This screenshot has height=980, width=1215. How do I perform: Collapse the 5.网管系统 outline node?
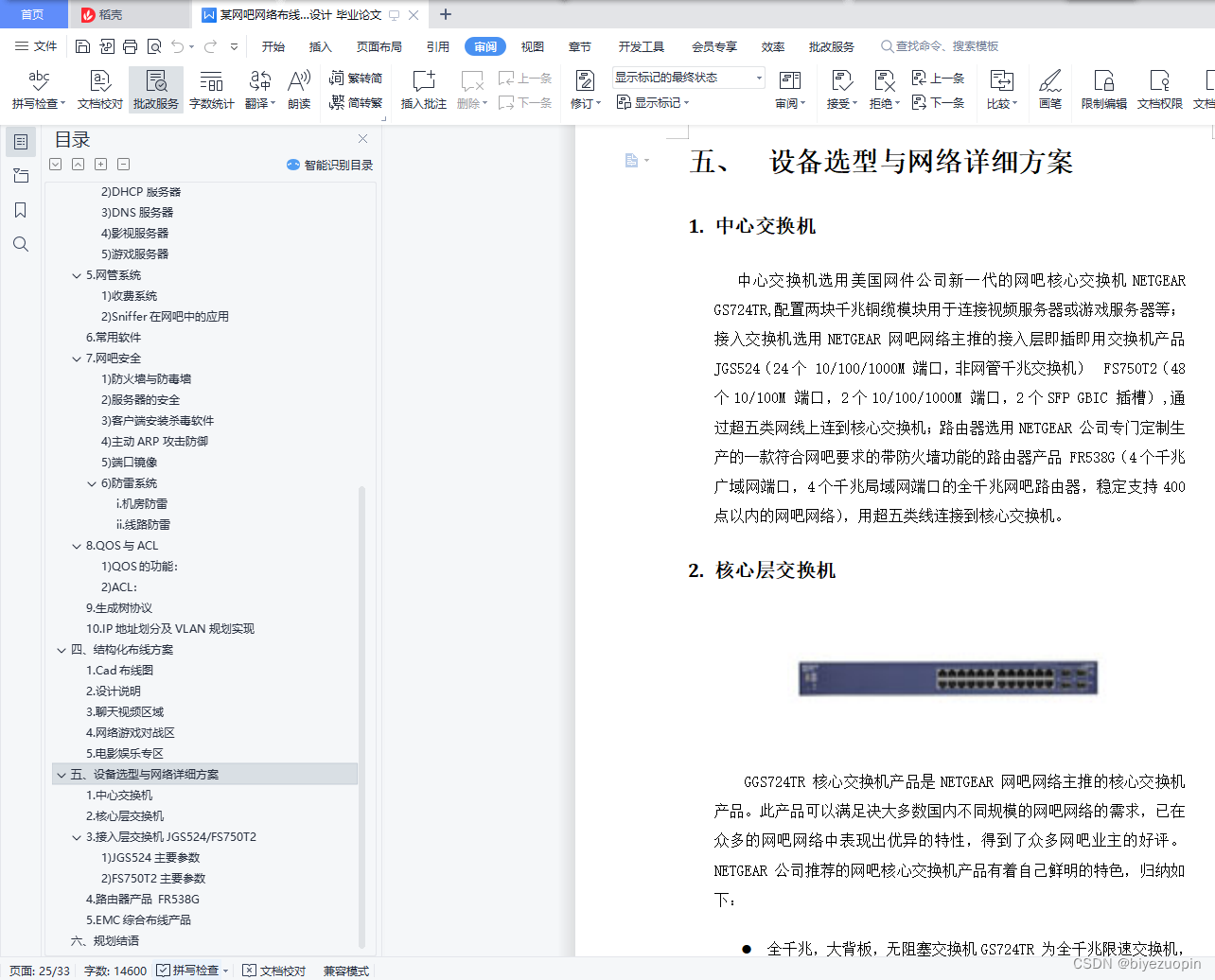77,275
